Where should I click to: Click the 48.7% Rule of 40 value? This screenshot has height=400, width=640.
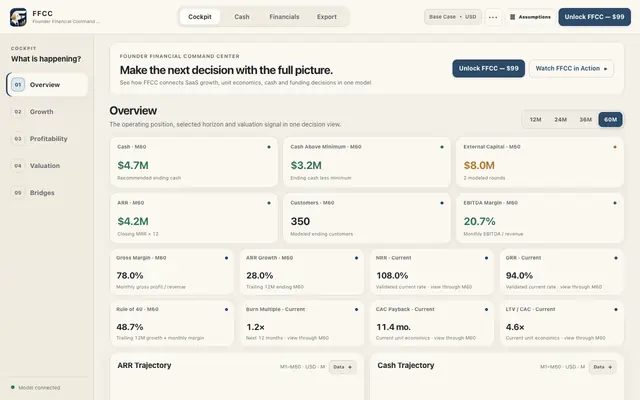(129, 327)
